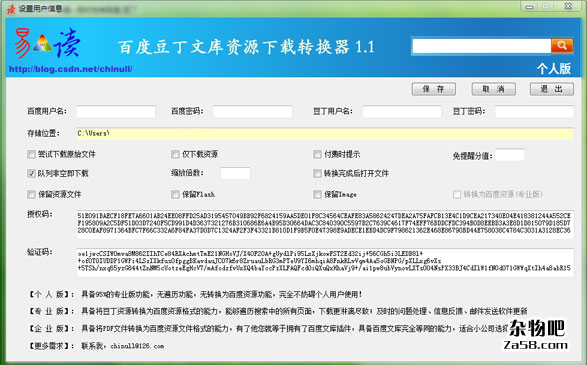This screenshot has height=365, width=587.
Task: Click the 免提醒分值 input field
Action: point(510,155)
